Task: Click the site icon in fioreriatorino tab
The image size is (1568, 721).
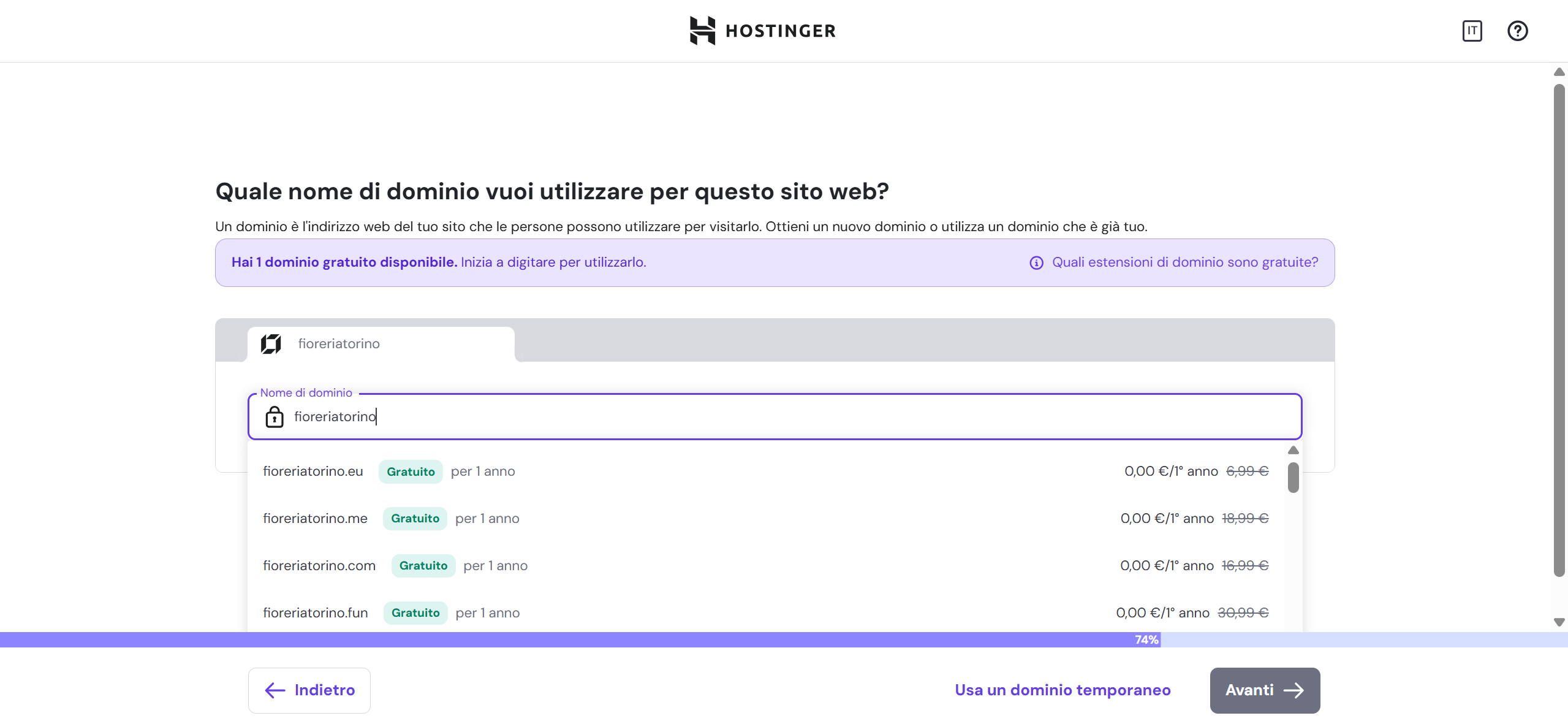Action: 271,344
